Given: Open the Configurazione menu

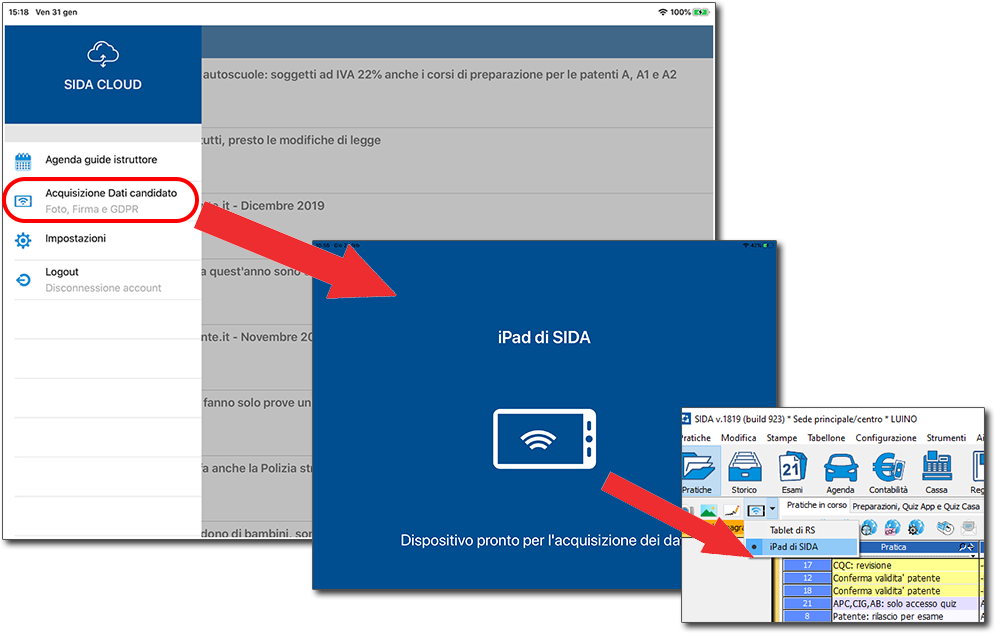Looking at the screenshot, I should [885, 438].
